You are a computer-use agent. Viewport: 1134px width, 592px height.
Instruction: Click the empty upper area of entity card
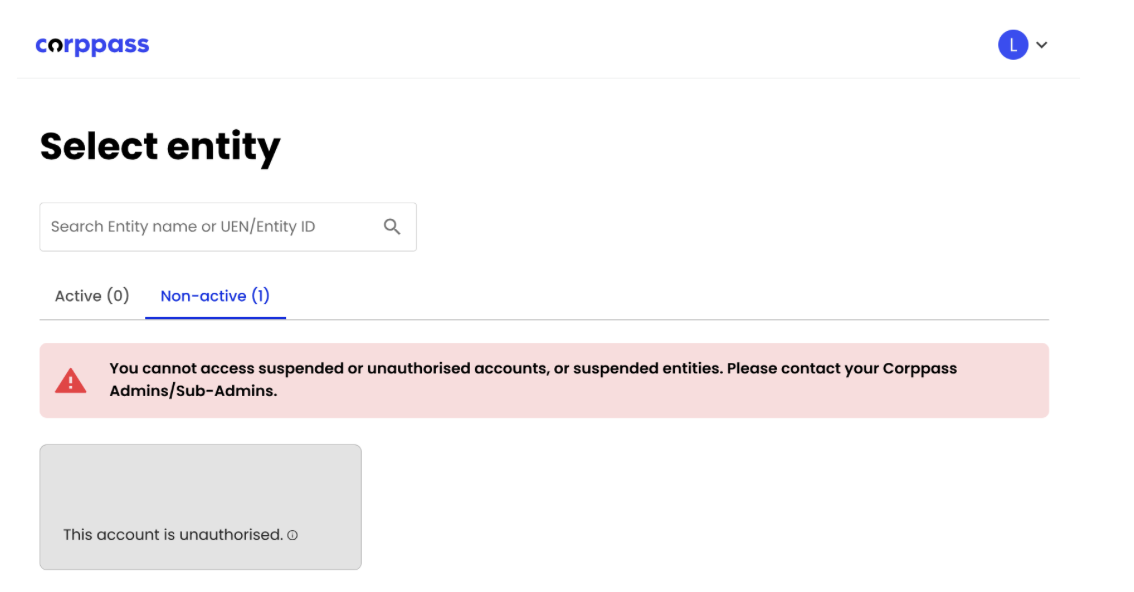pyautogui.click(x=200, y=475)
